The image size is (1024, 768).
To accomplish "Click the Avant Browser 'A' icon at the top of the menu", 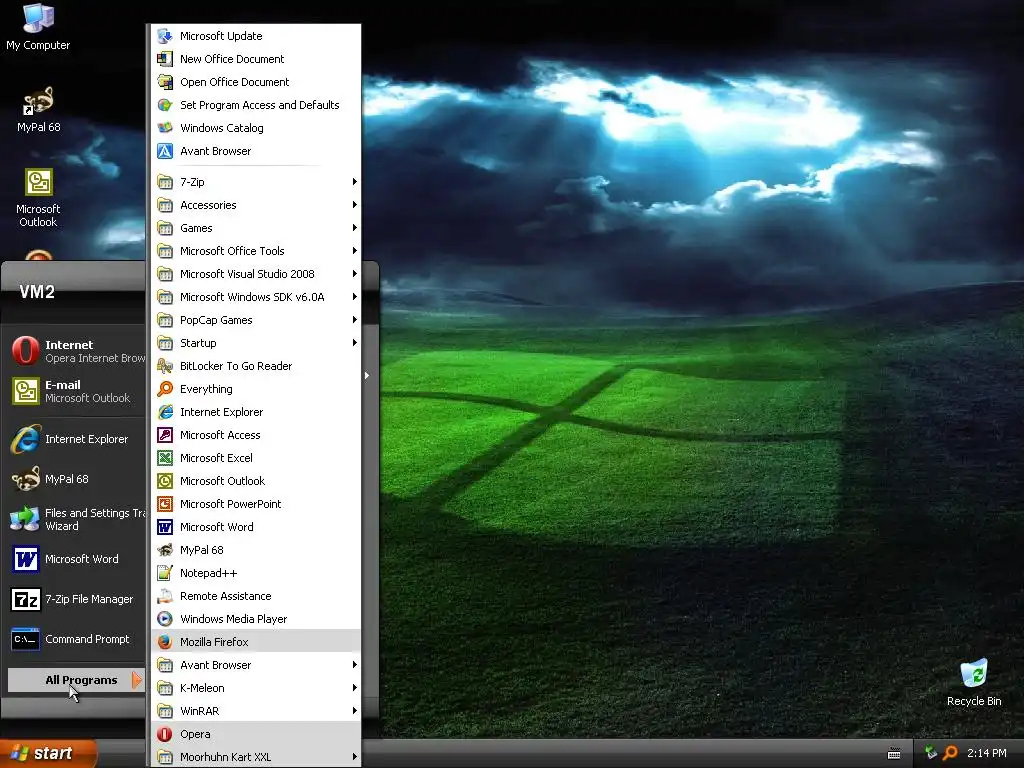I will click(x=165, y=151).
